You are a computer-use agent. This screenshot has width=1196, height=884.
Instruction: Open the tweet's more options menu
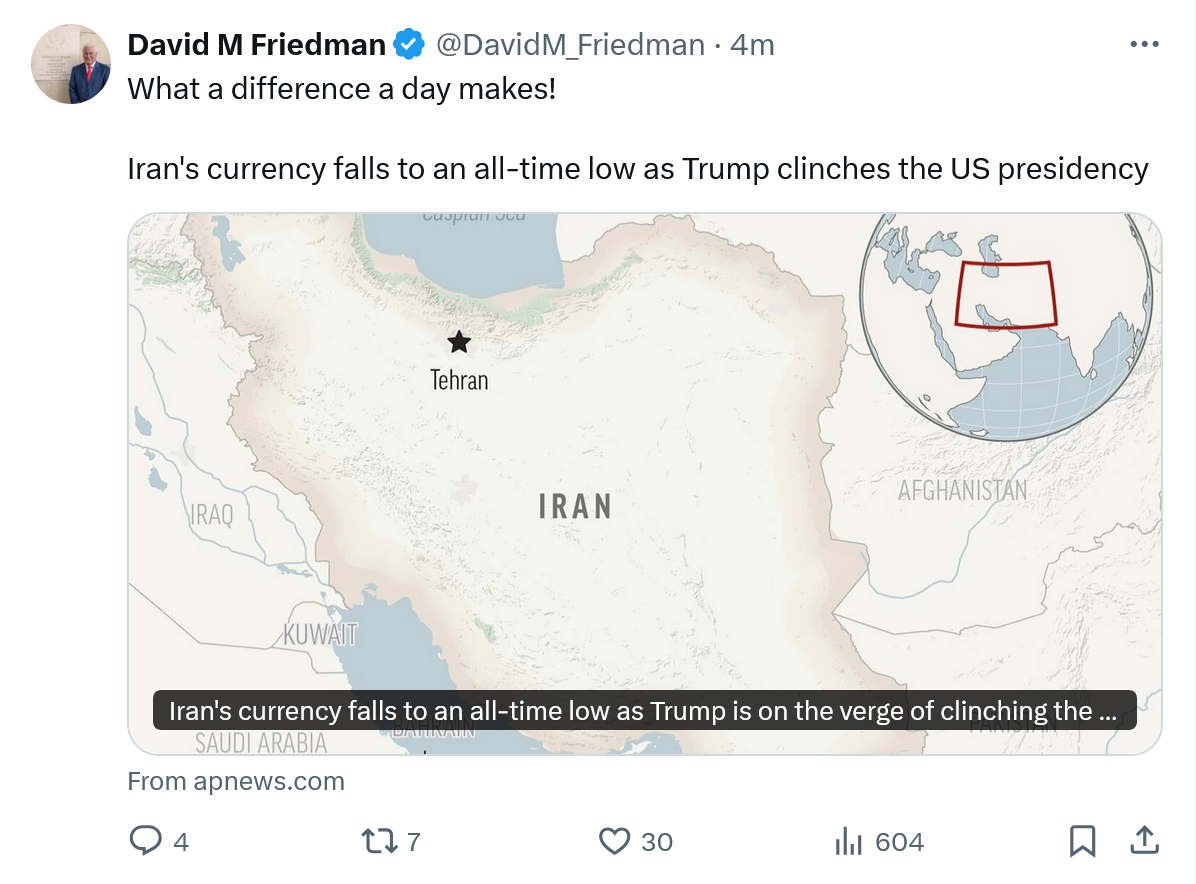[x=1143, y=45]
